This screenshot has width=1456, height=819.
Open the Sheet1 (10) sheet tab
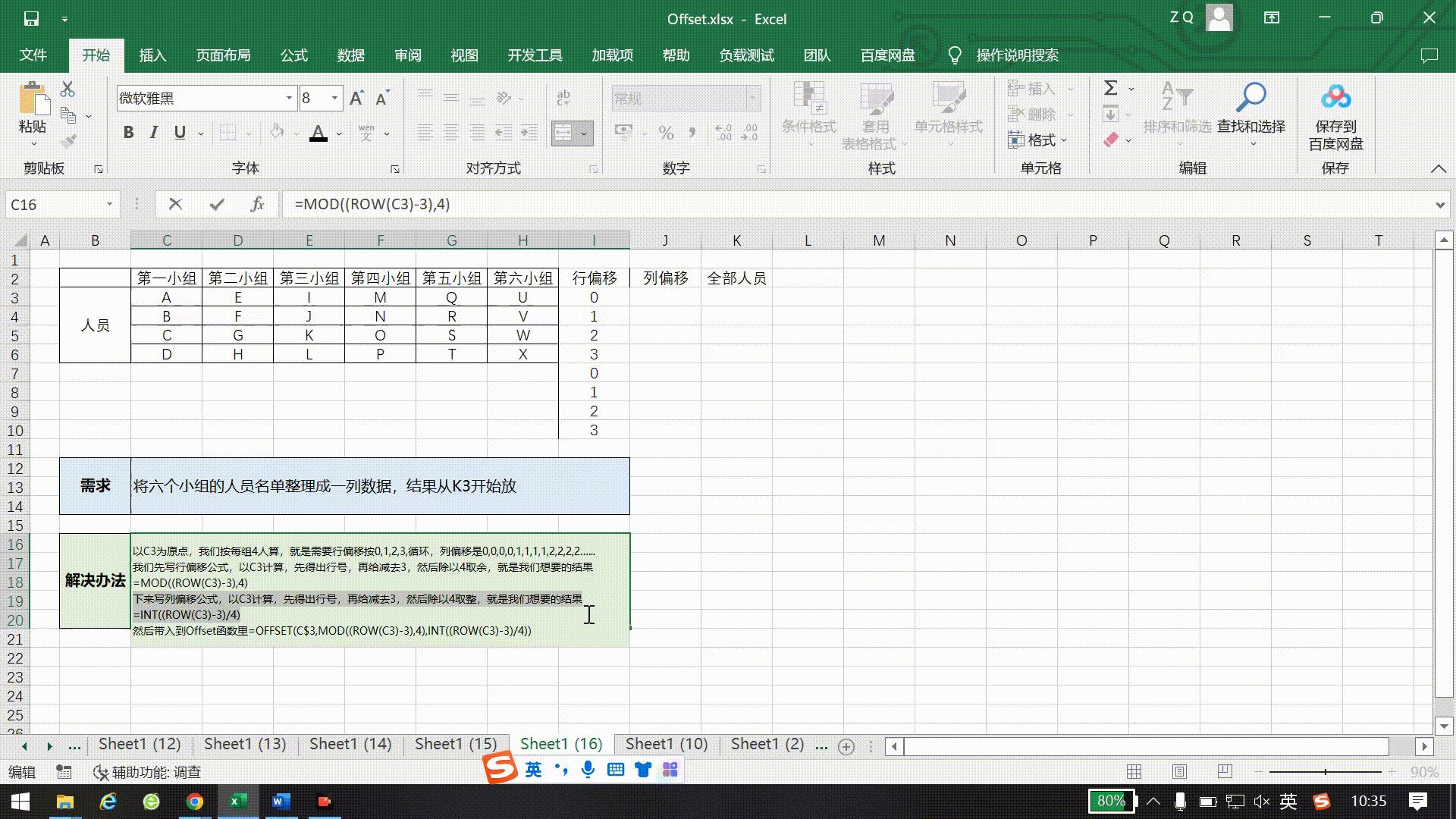point(665,744)
